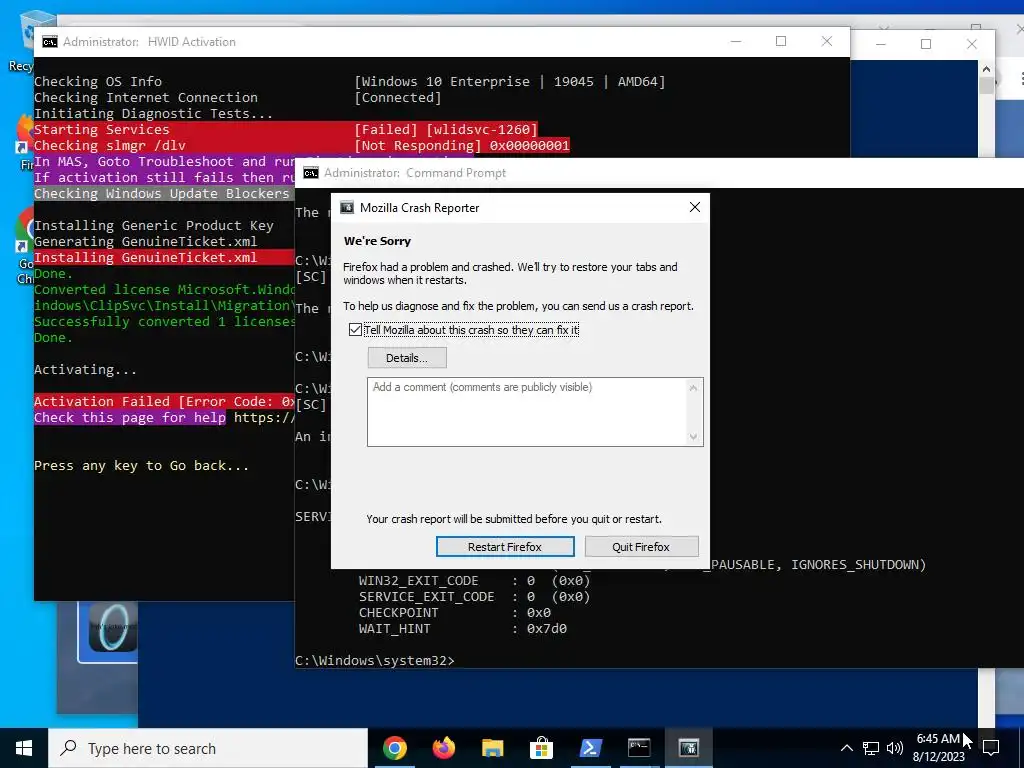Close the background window behind HWID
1024x768 pixels.
(972, 44)
